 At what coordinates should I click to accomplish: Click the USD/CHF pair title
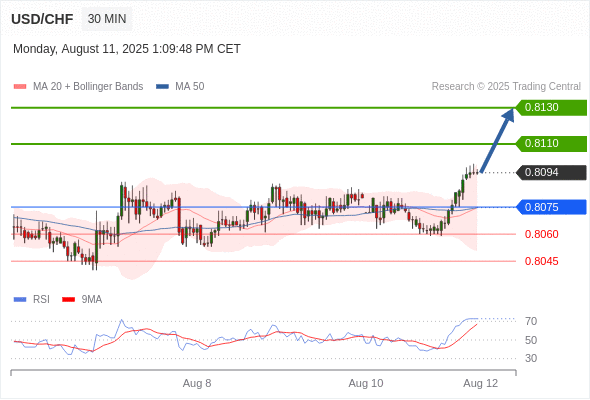(42, 19)
